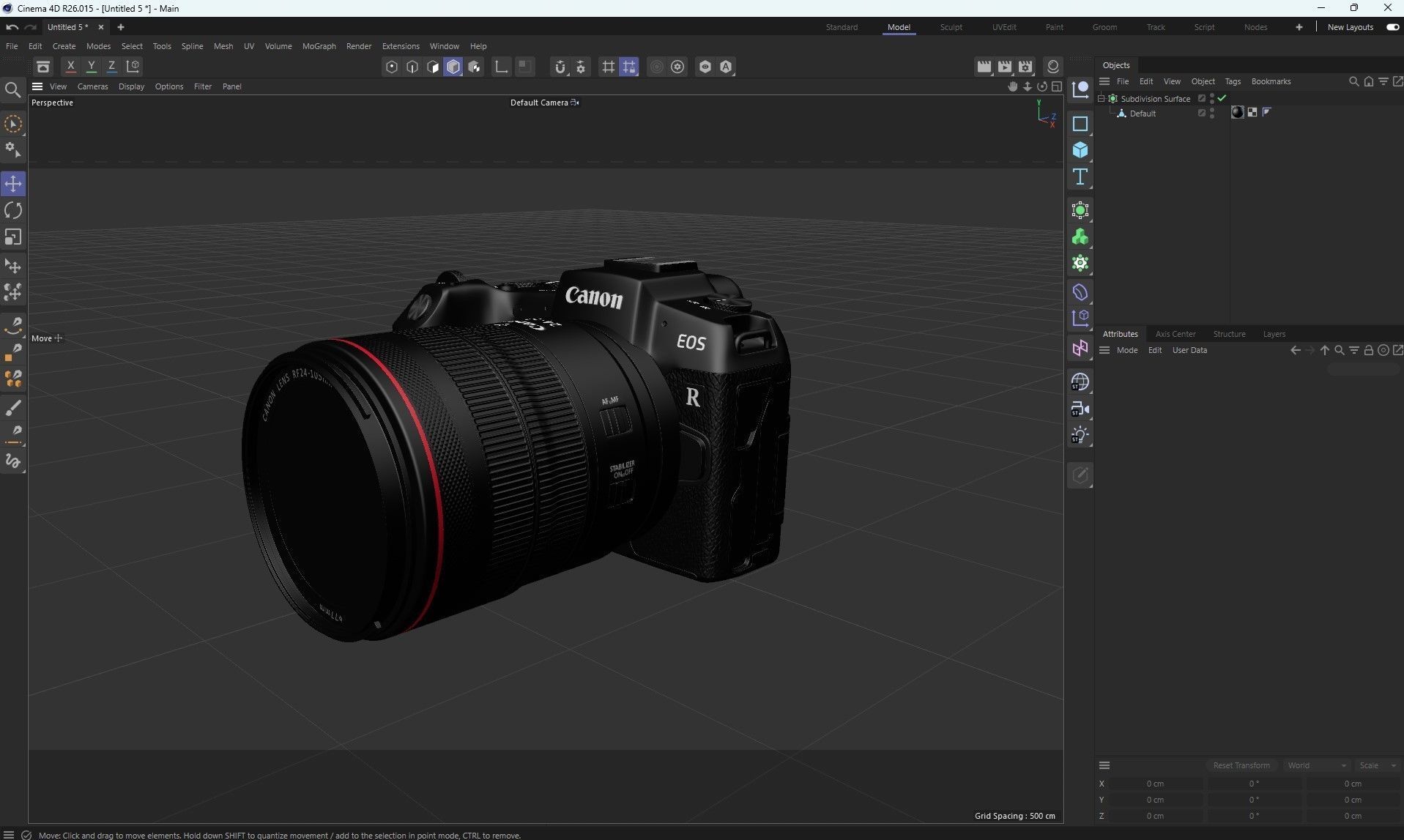Toggle X axis lock
The image size is (1404, 840).
[x=70, y=66]
